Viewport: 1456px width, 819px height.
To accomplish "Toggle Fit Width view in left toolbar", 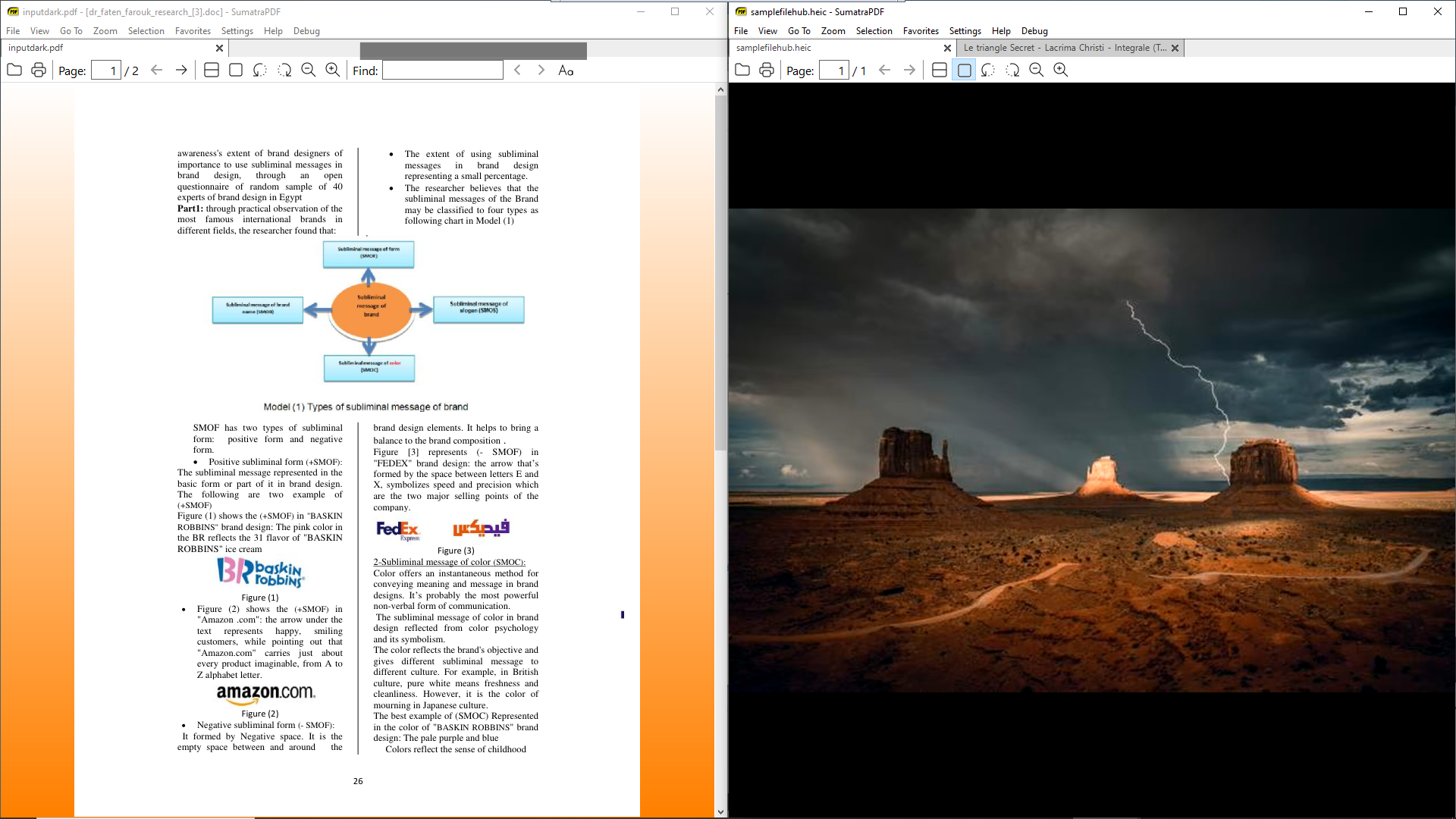I will (212, 71).
